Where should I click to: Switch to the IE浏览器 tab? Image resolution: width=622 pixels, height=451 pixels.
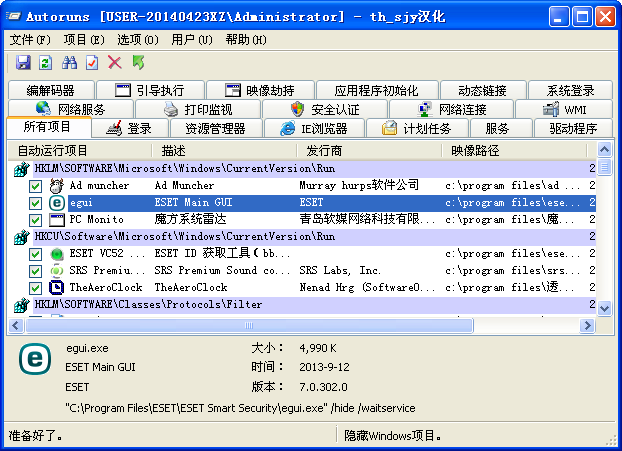[x=314, y=129]
